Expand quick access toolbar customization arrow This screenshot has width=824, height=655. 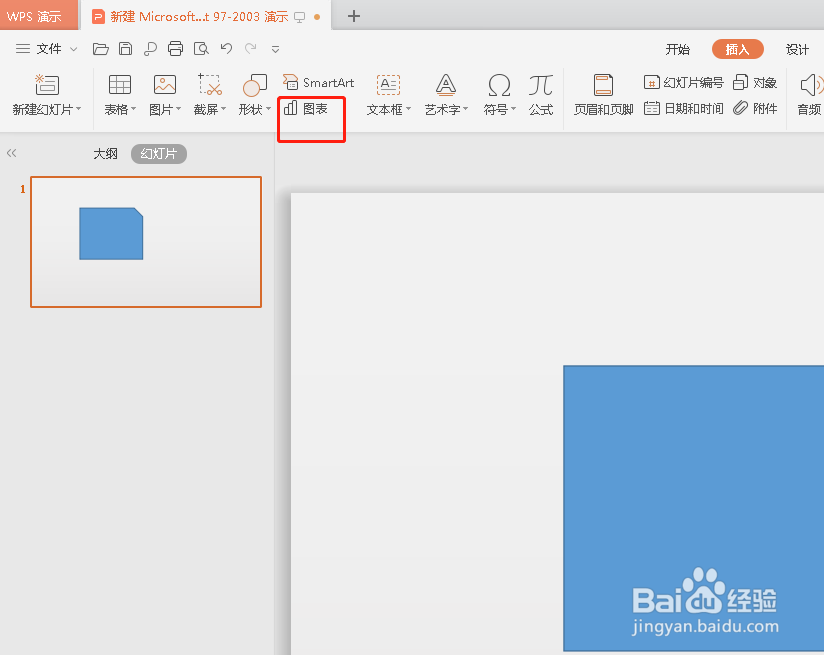[x=275, y=49]
